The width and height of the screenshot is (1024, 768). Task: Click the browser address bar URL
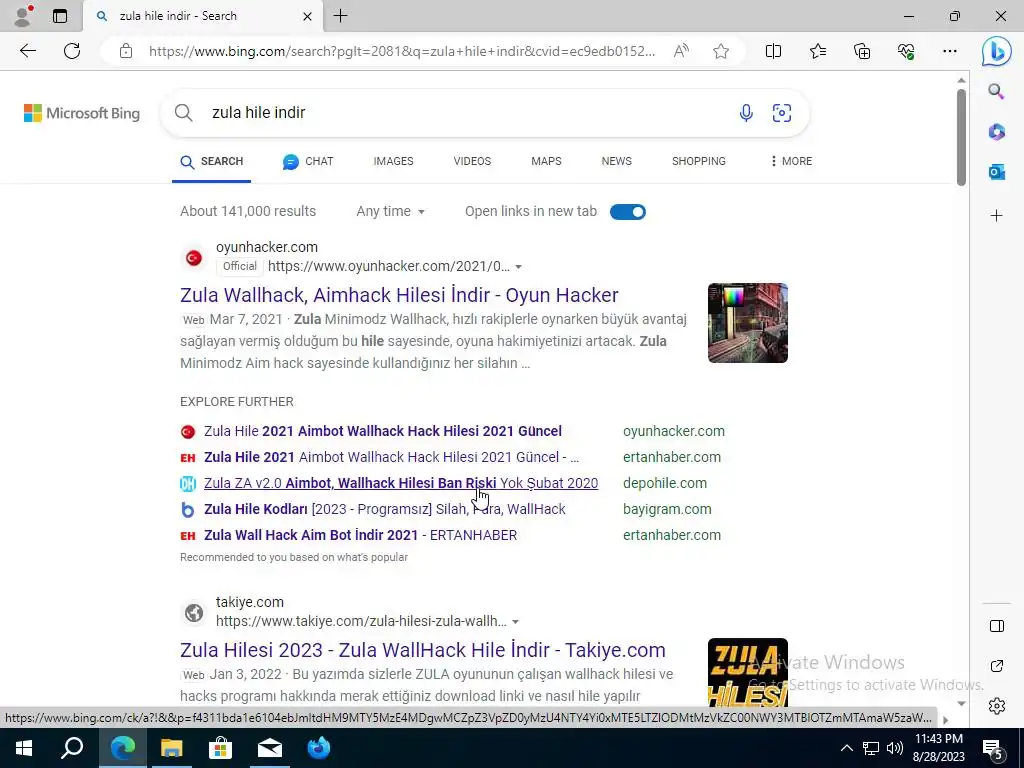[x=402, y=52]
